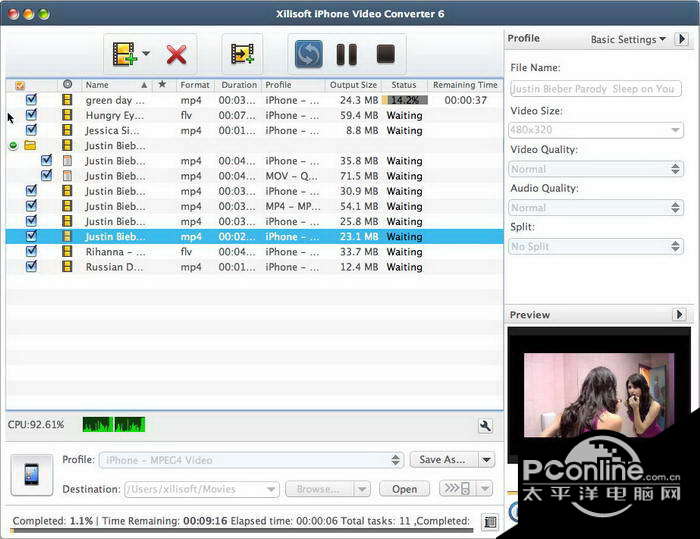Click film icon of Rihanna row

coord(67,251)
